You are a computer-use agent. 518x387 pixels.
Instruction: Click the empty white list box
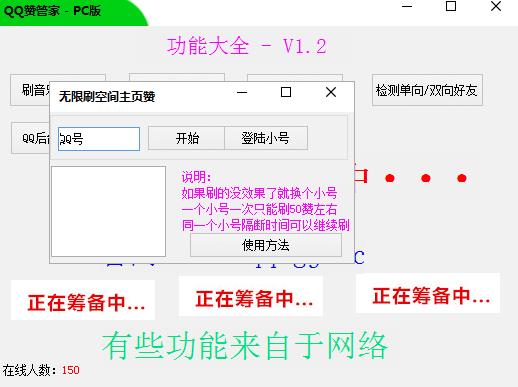coord(108,211)
